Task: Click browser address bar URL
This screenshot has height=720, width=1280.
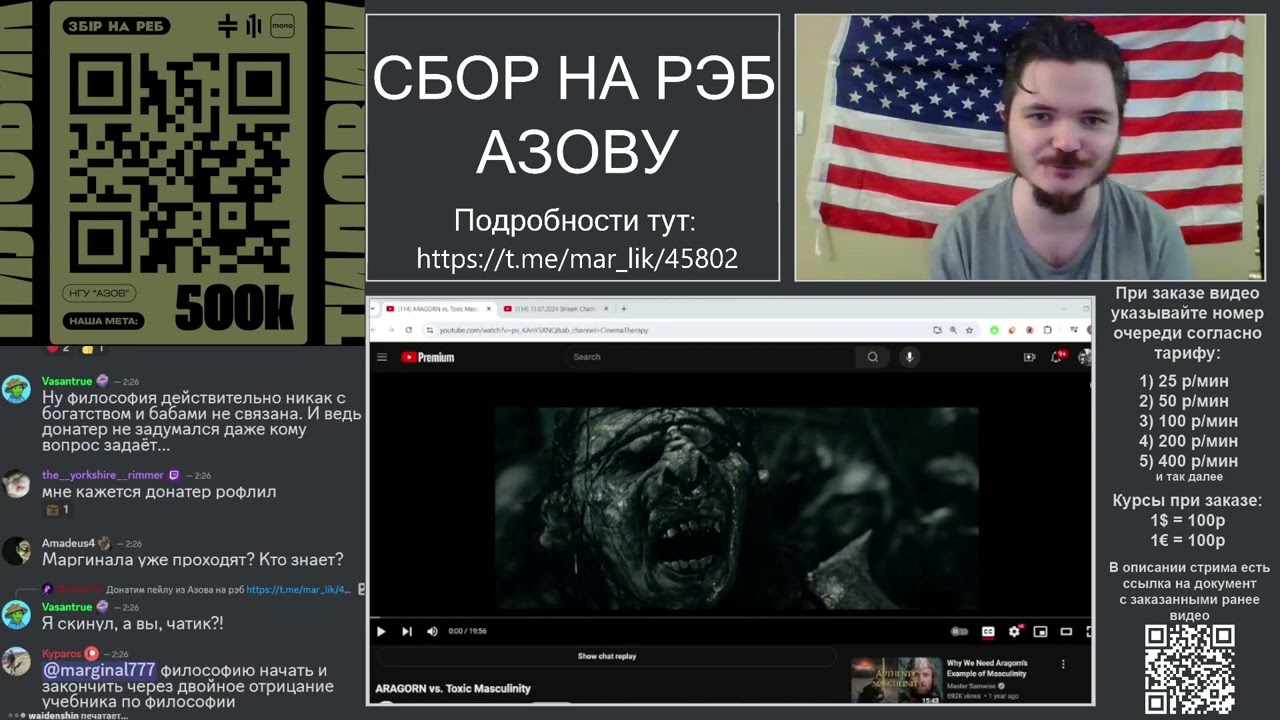Action: [x=544, y=330]
